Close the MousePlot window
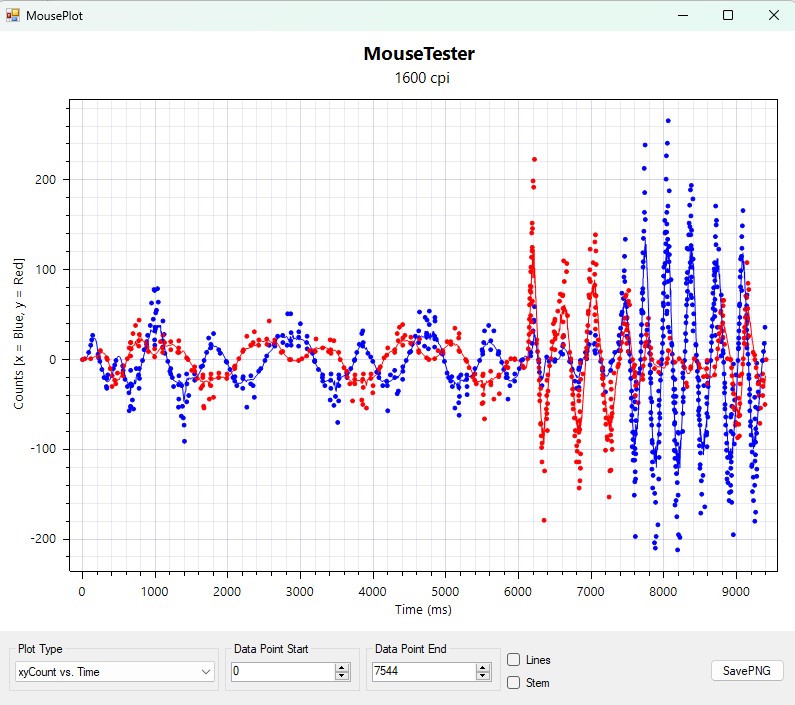Viewport: 795px width, 705px height. point(773,15)
